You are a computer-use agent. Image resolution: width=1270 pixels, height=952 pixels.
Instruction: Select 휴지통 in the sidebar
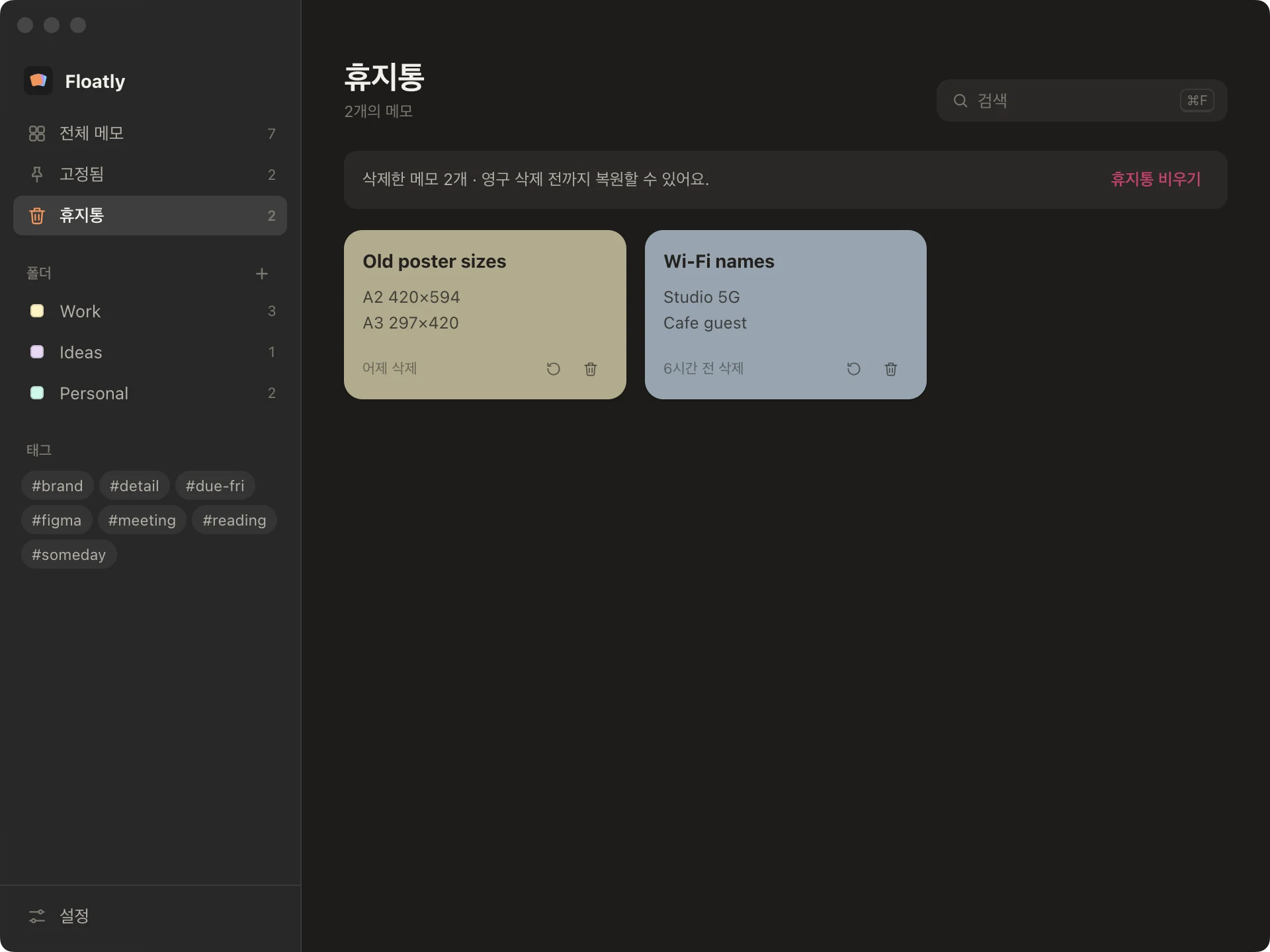[x=150, y=216]
